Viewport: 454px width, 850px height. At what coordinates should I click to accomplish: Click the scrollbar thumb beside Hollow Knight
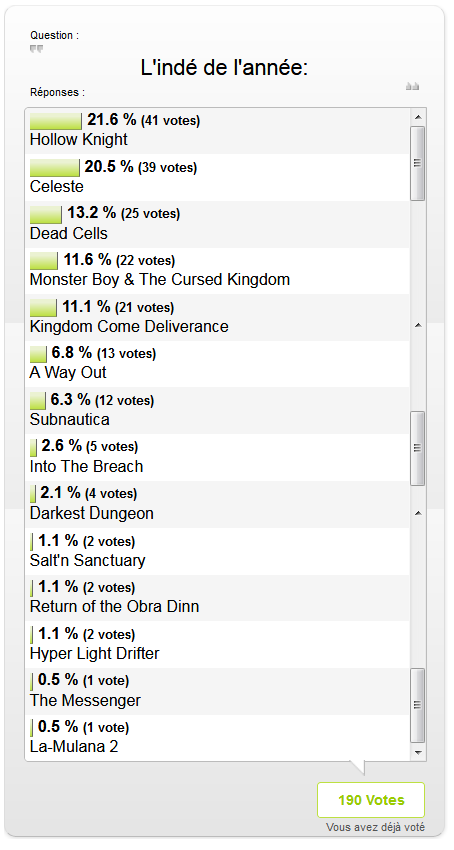[x=418, y=163]
